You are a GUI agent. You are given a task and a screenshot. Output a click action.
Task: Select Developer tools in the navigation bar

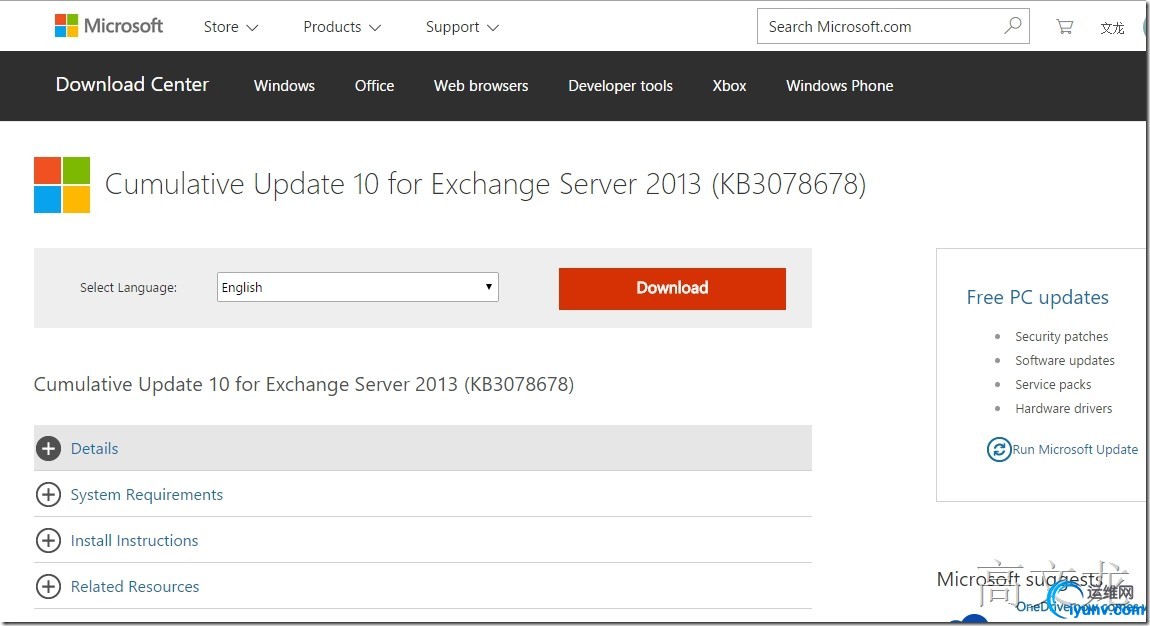[x=620, y=86]
